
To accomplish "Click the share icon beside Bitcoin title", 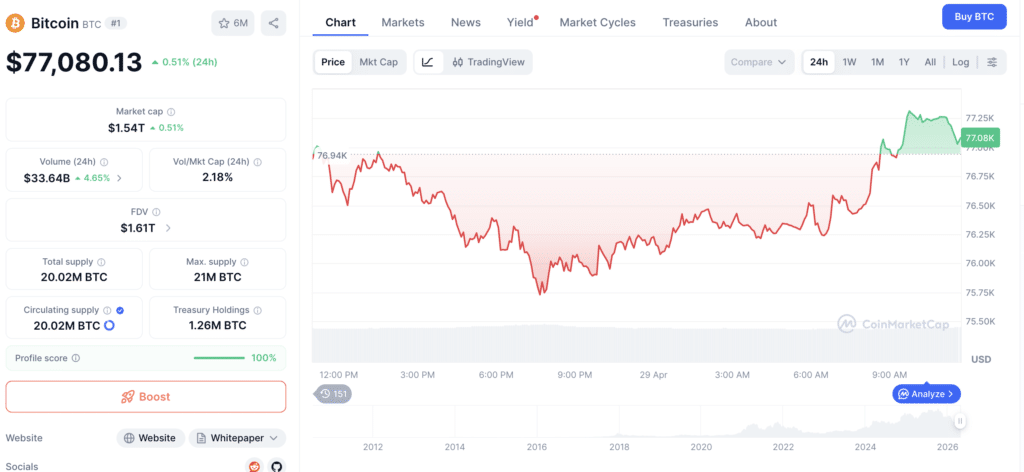I will [273, 23].
